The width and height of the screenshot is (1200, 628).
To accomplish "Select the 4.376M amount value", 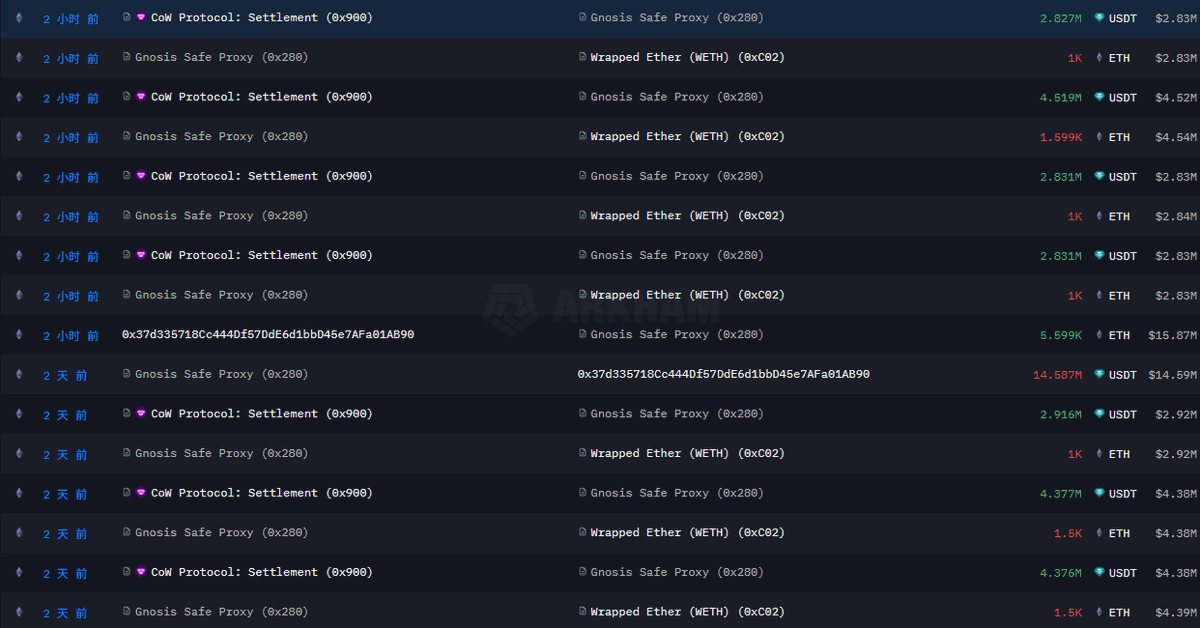I will [x=1061, y=572].
